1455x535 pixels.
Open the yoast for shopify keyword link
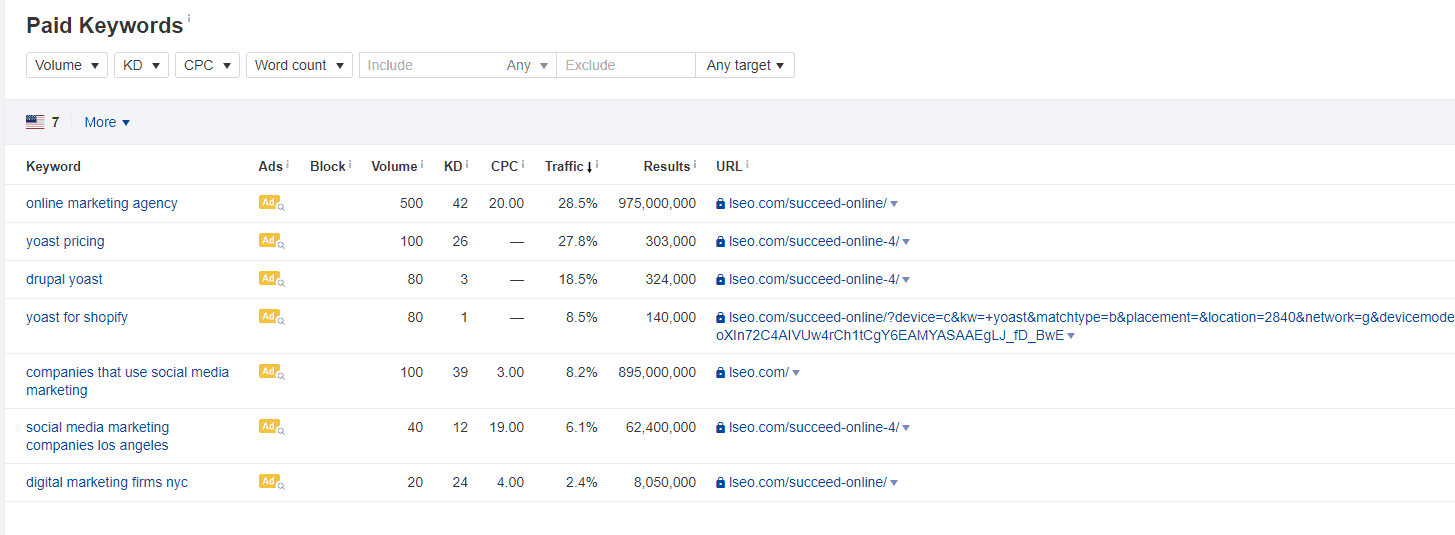pyautogui.click(x=77, y=317)
